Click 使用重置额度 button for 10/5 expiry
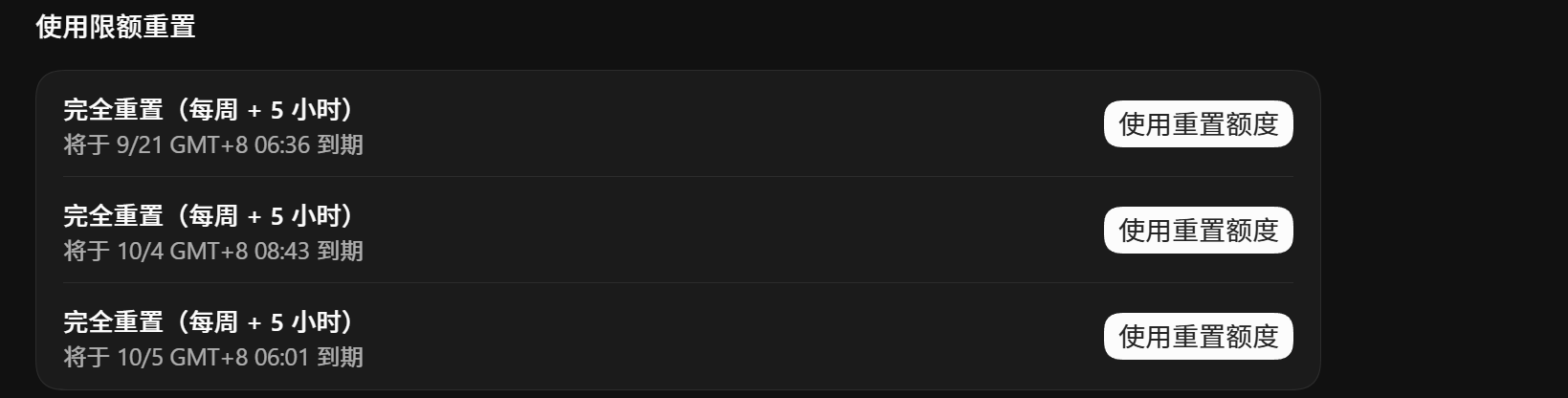Image resolution: width=1568 pixels, height=398 pixels. click(x=1198, y=337)
